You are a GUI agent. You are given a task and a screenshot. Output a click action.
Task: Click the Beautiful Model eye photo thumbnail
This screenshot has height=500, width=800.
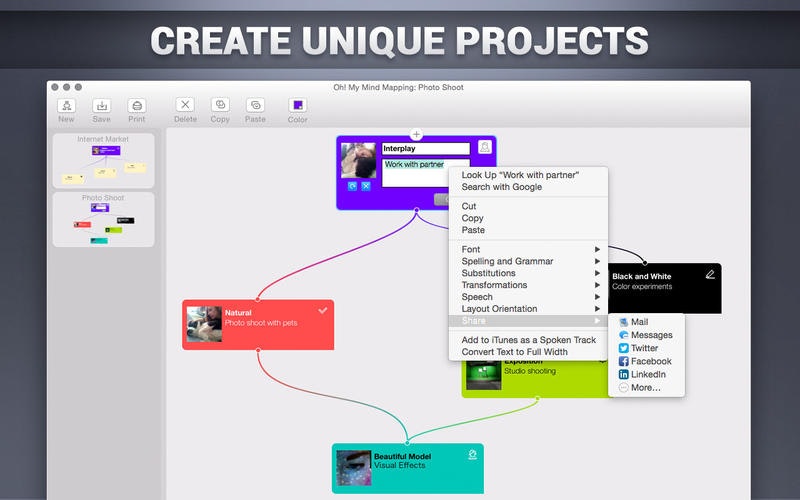click(x=354, y=467)
